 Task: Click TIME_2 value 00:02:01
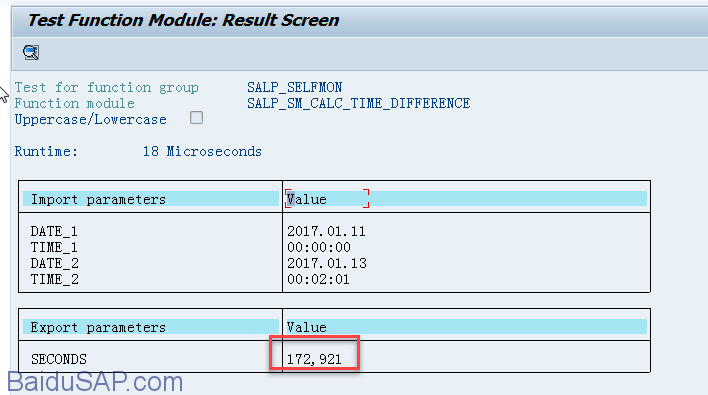[x=318, y=279]
